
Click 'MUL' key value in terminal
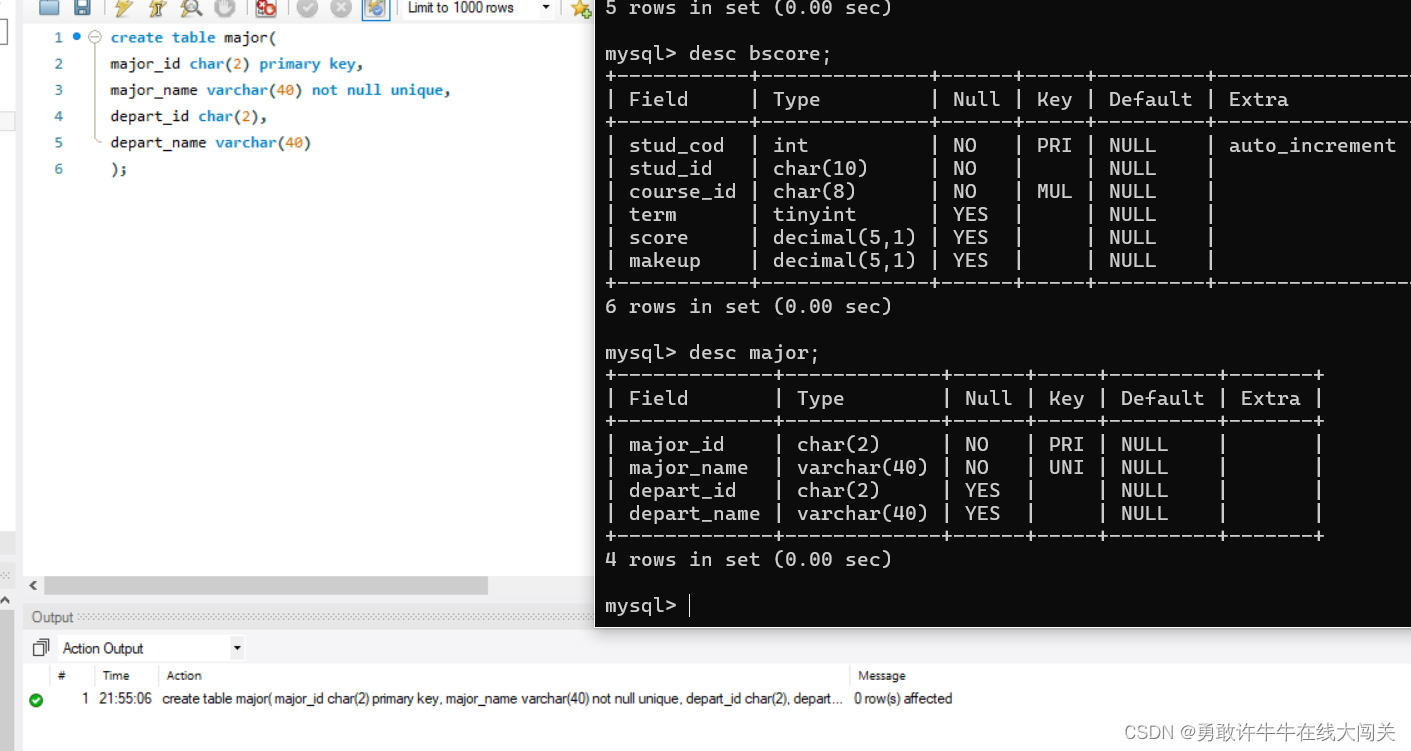coord(1054,191)
